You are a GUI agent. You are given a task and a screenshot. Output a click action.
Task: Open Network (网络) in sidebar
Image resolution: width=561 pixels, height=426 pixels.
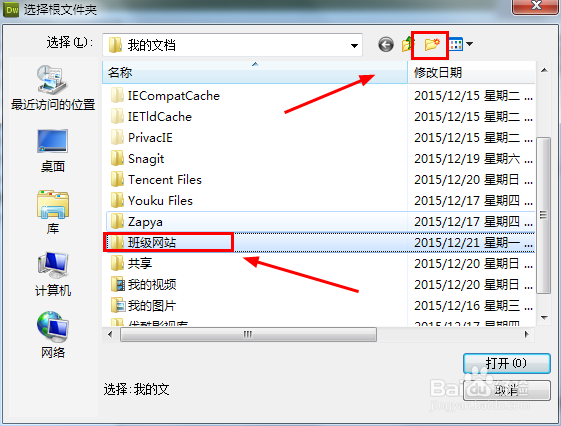point(53,335)
